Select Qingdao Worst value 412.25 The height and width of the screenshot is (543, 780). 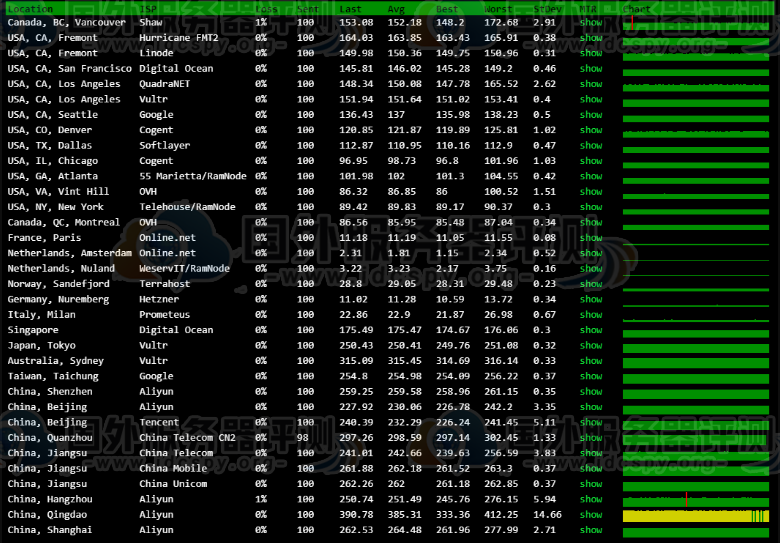(x=501, y=515)
